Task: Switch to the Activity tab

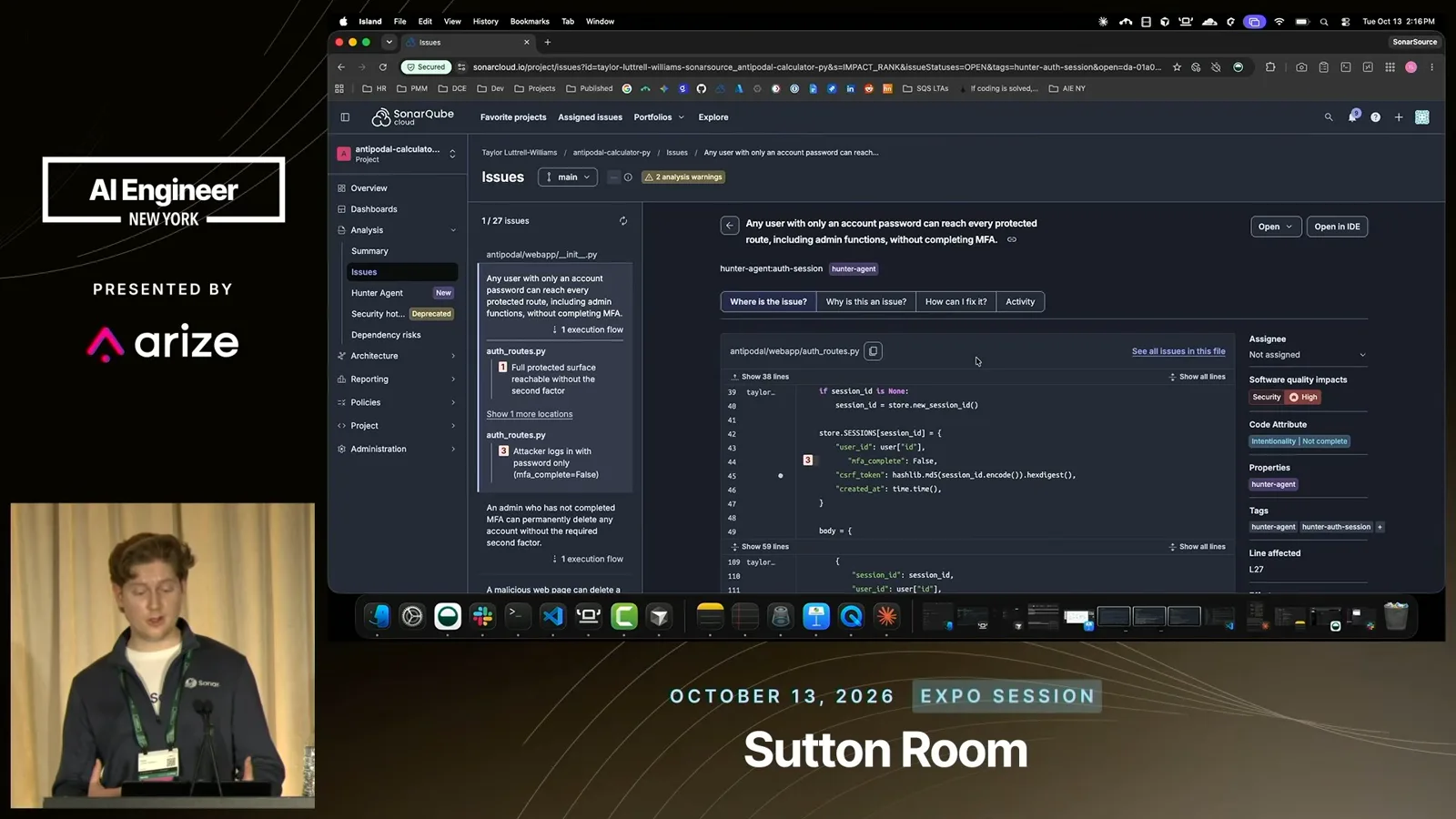Action: 1020,302
